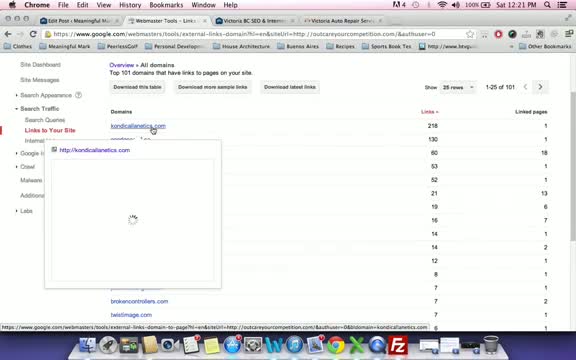Click the dark green circular extension icon
The width and height of the screenshot is (576, 360).
click(x=512, y=34)
